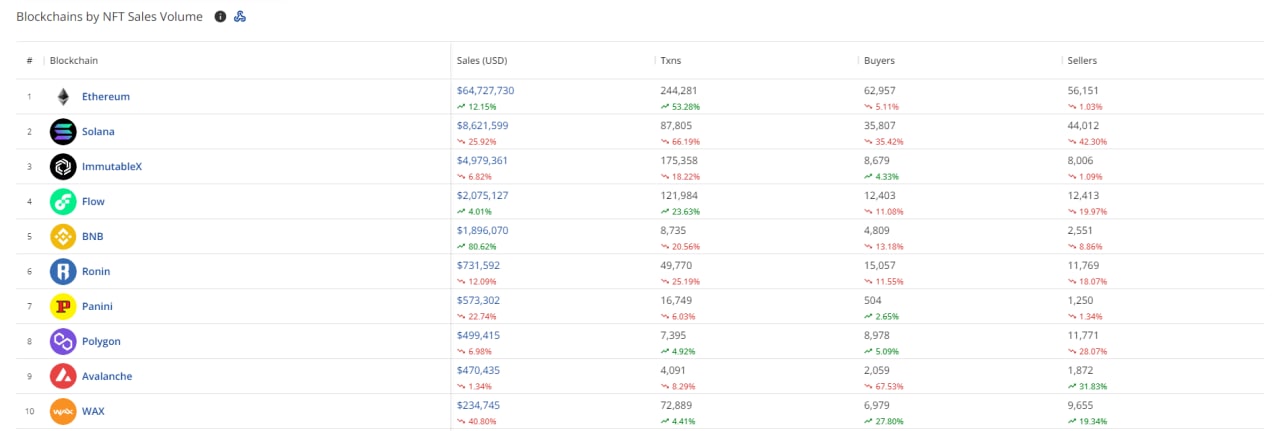1280x431 pixels.
Task: Open the Solana blockchain link
Action: [x=98, y=132]
